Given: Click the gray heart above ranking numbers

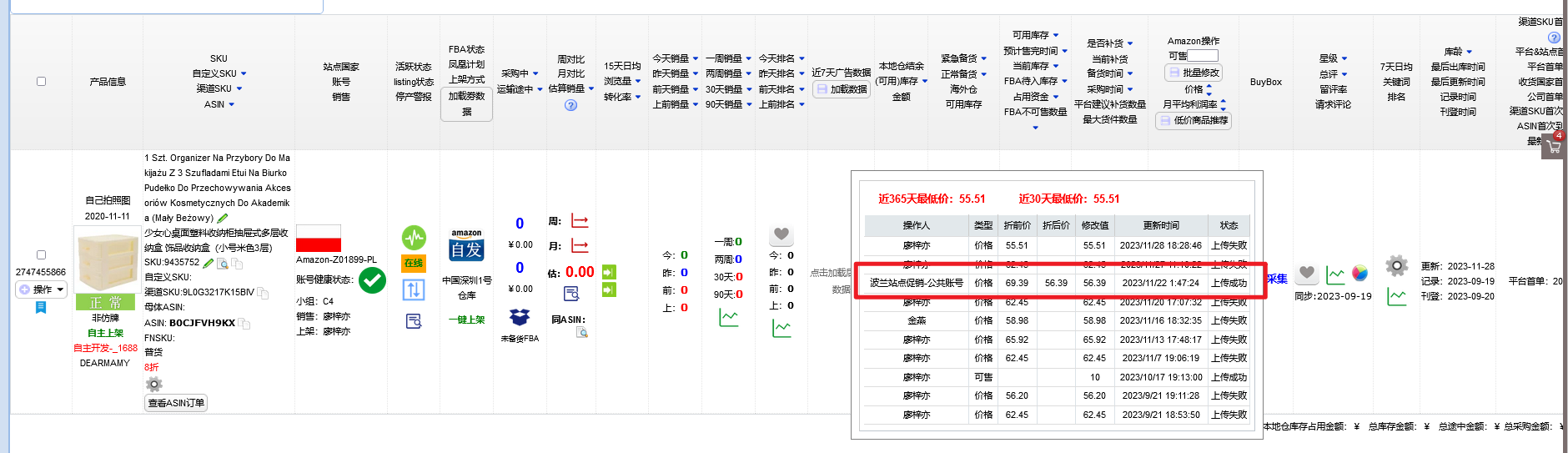Looking at the screenshot, I should [x=781, y=234].
